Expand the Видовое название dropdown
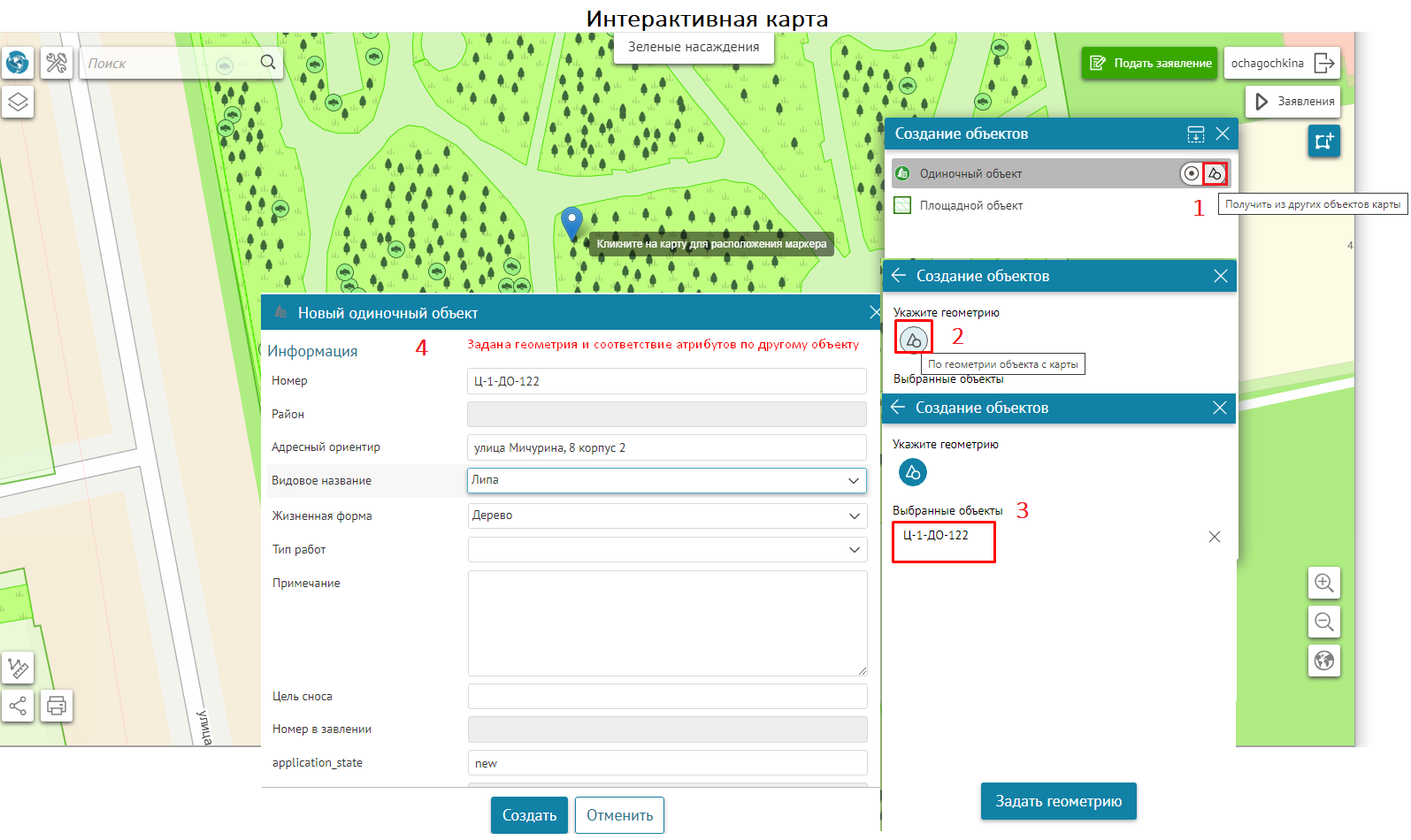Image resolution: width=1411 pixels, height=840 pixels. coord(853,480)
